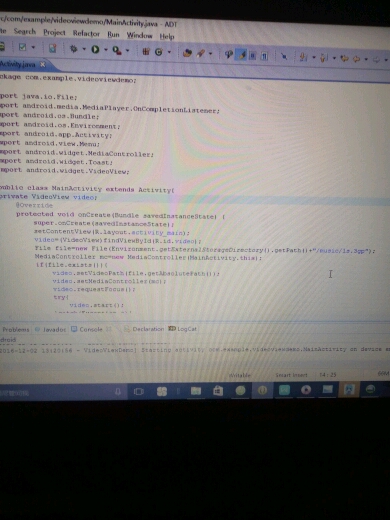390x520 pixels.
Task: Open the Refactor menu
Action: click(86, 34)
